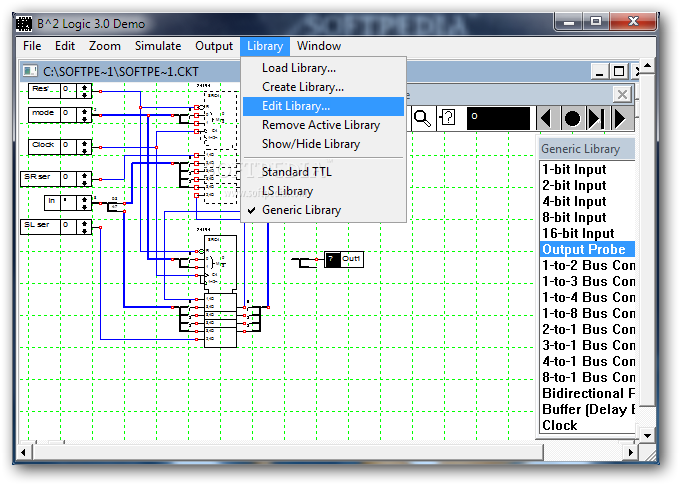Choose Show/Hide Library option

point(324,144)
